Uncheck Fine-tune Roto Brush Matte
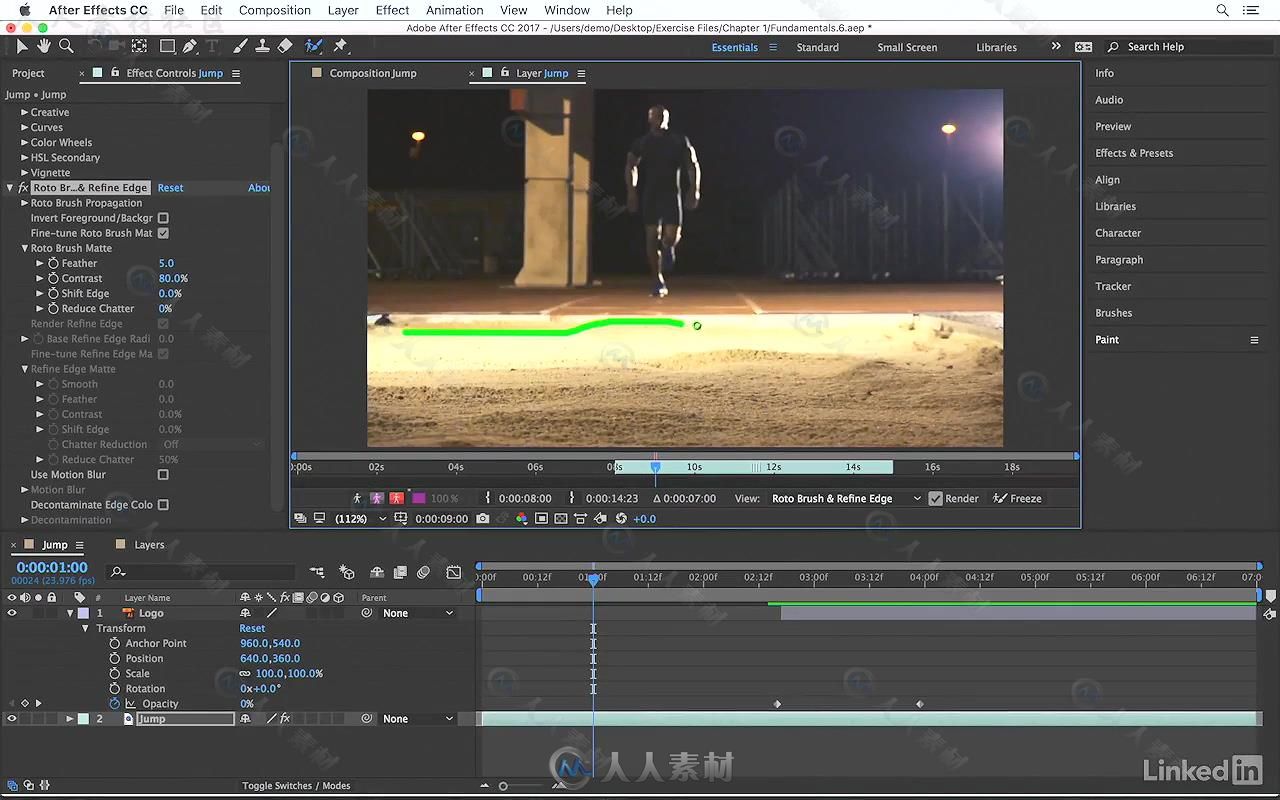Image resolution: width=1280 pixels, height=800 pixels. coord(163,233)
